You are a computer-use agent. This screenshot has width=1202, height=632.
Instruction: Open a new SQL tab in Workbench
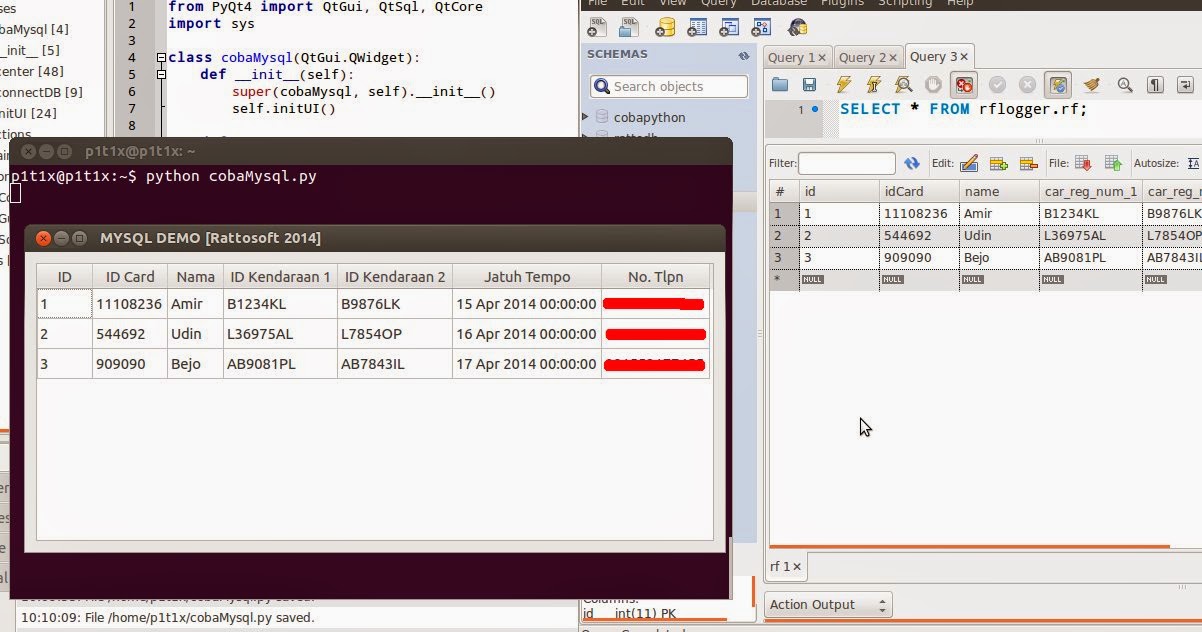coord(598,27)
